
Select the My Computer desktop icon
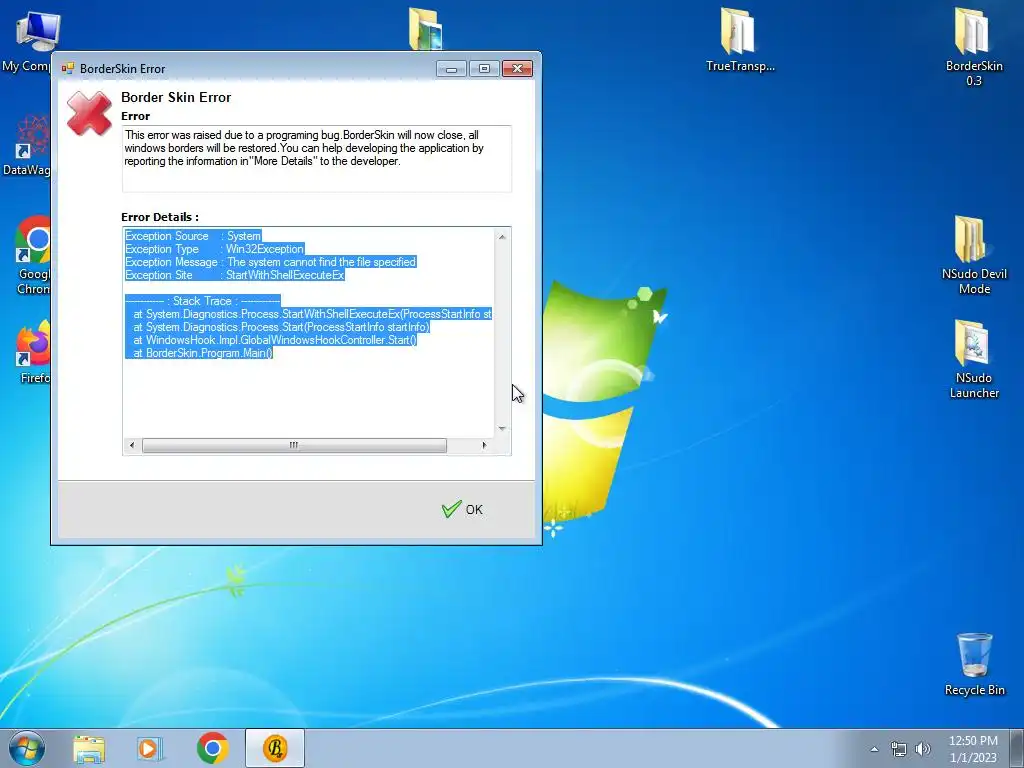point(26,42)
